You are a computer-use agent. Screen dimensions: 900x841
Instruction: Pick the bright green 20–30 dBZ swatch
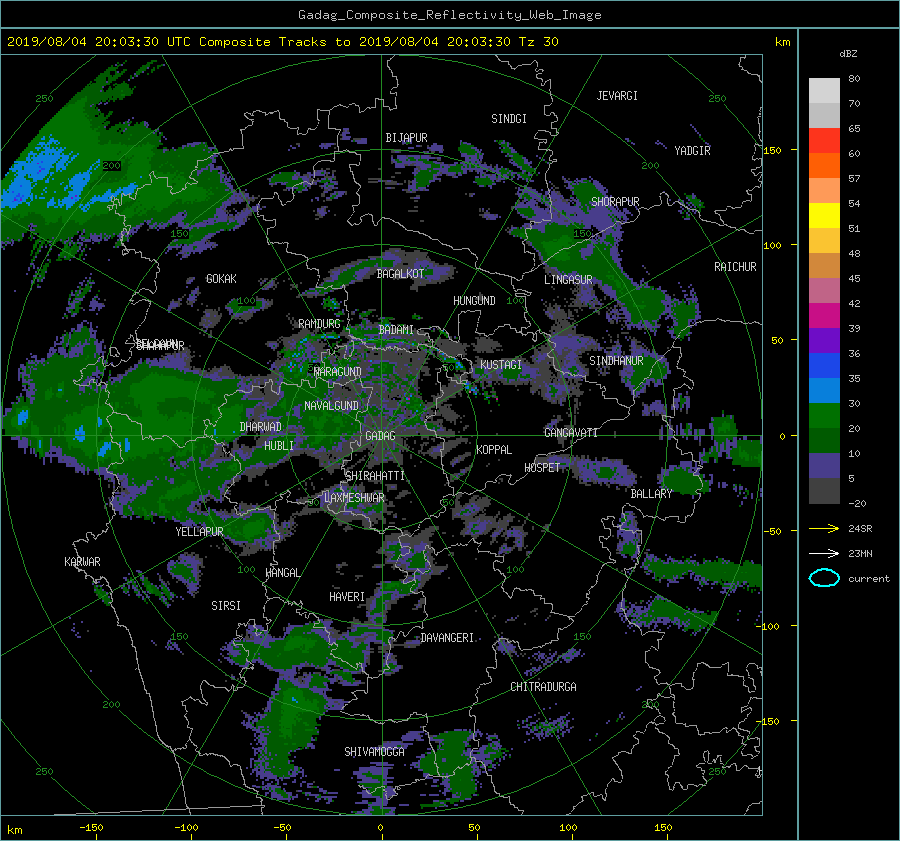824,416
